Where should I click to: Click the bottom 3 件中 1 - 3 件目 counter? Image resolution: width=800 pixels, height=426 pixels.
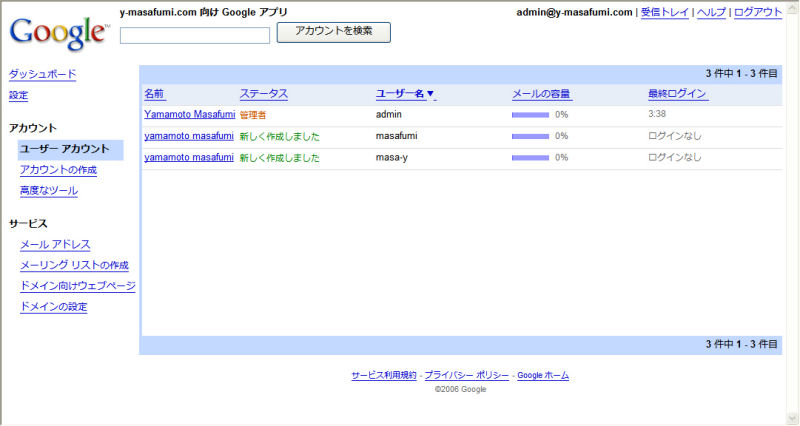click(x=741, y=344)
